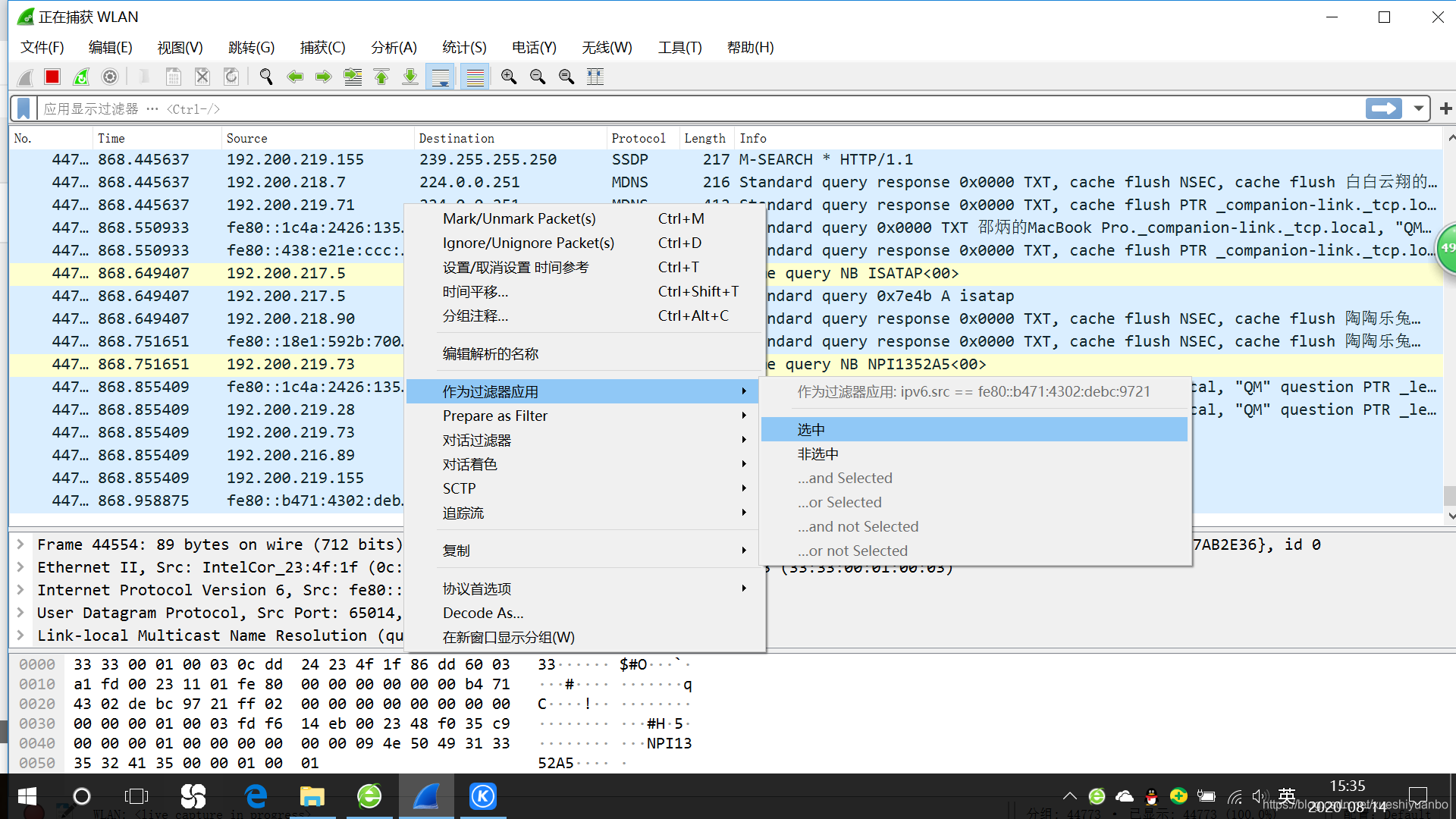
Task: Toggle auto-scroll during live capture
Action: click(x=440, y=77)
